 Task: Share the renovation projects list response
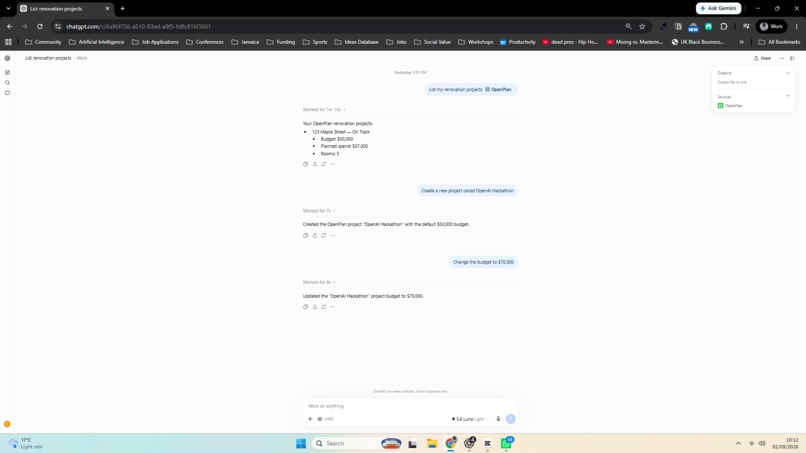tap(315, 164)
